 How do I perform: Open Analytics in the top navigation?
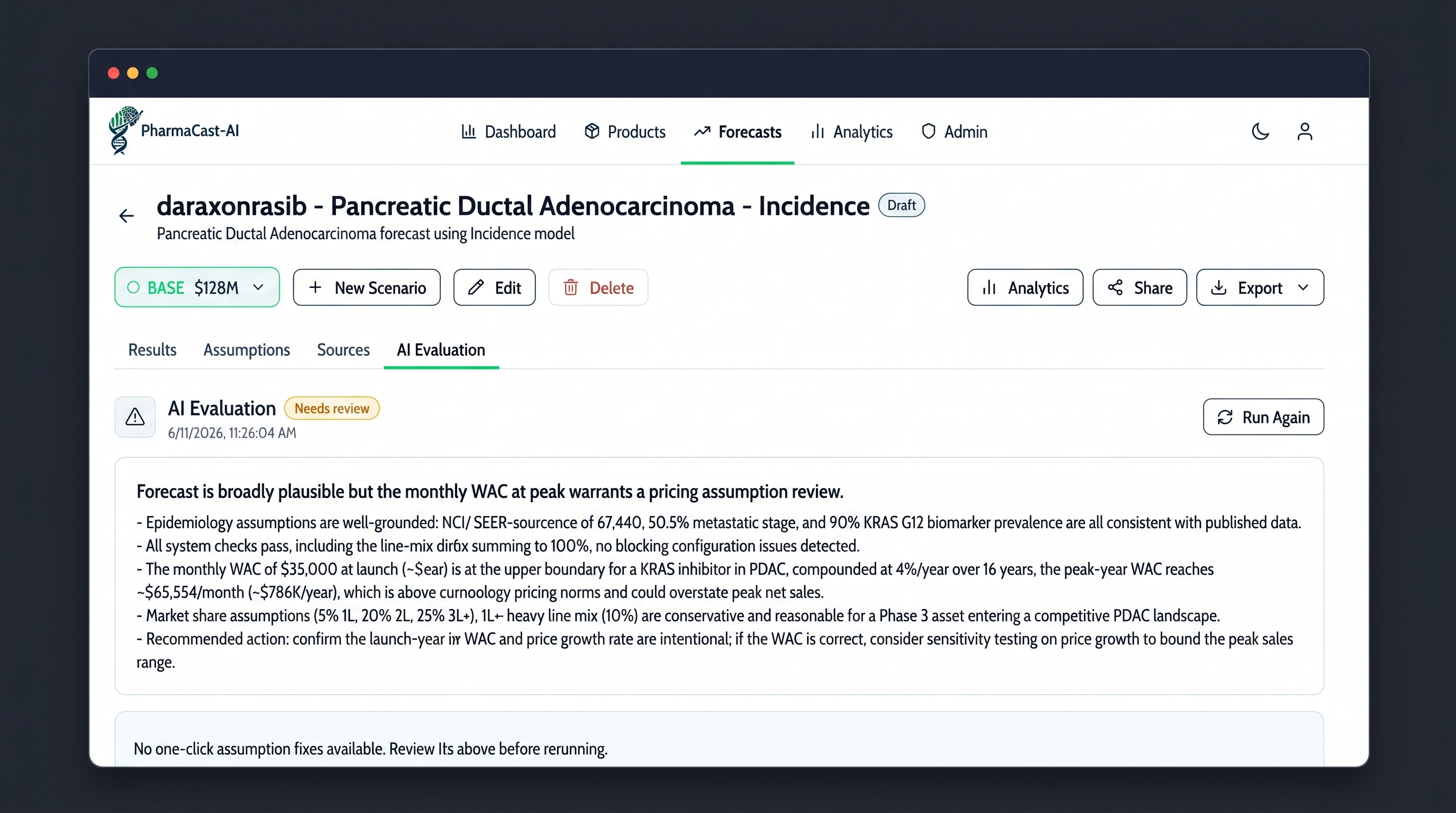pos(852,132)
